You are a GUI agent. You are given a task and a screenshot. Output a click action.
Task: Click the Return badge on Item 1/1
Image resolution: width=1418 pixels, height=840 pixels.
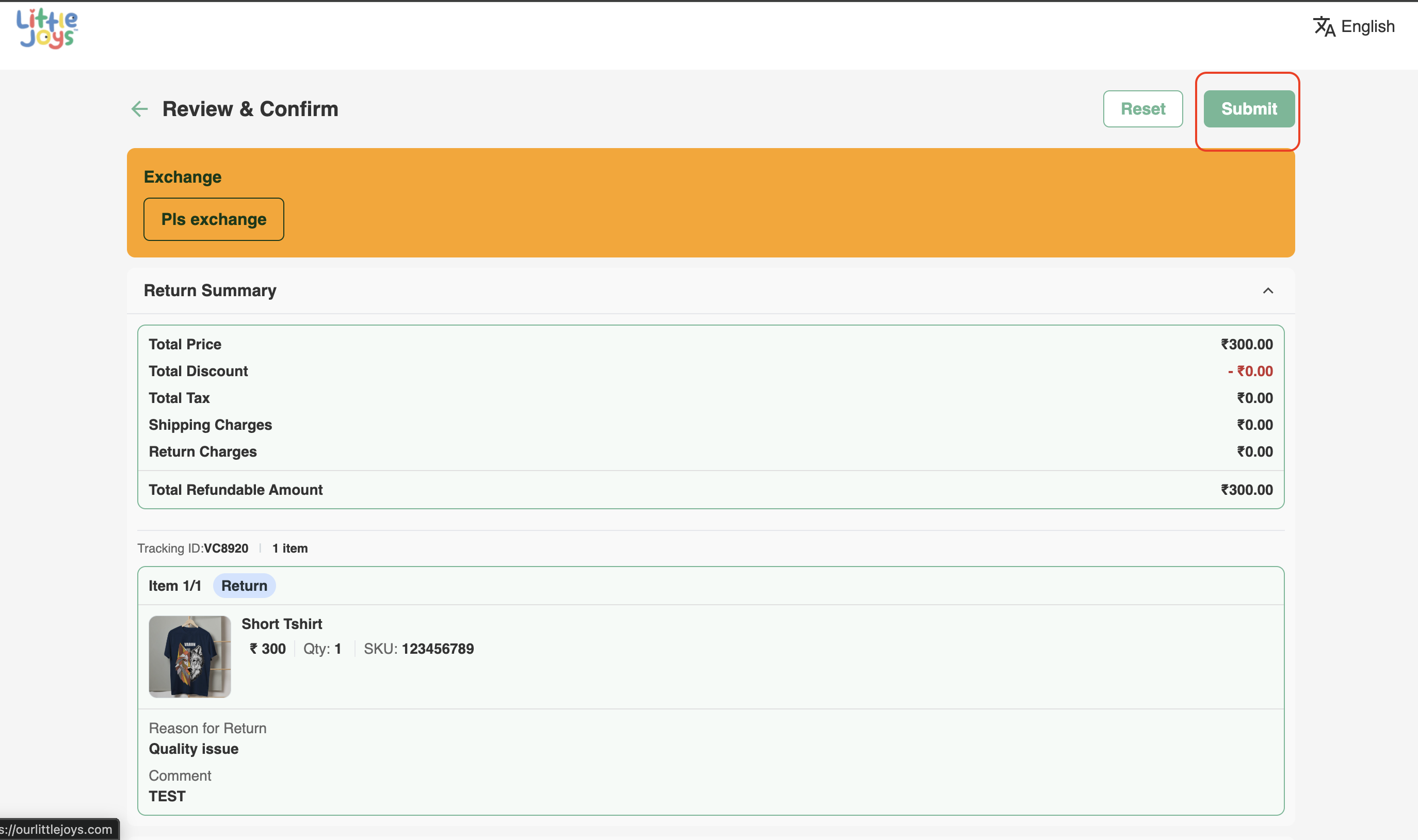tap(244, 586)
